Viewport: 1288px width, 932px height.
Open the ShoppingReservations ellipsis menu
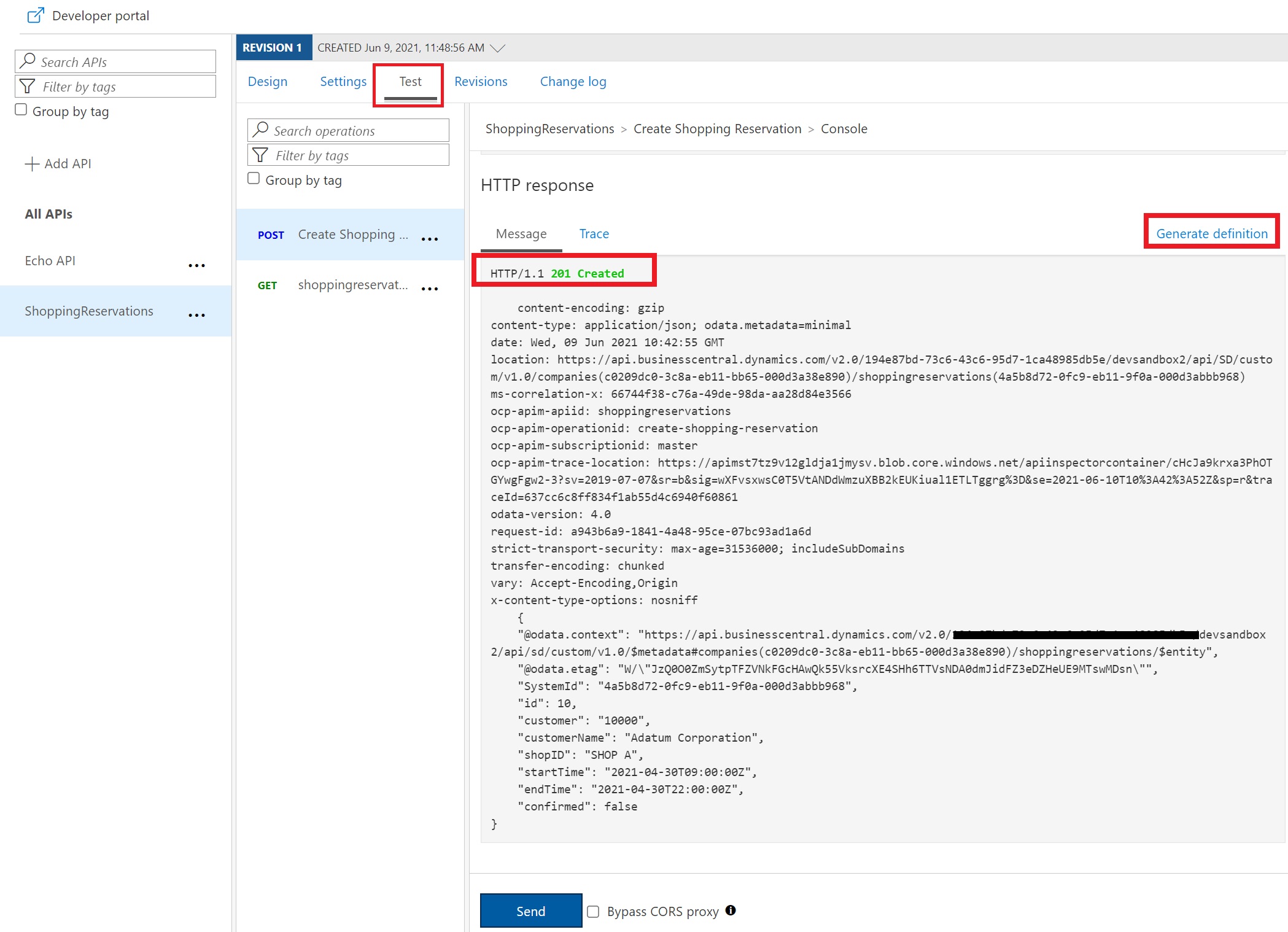[196, 315]
